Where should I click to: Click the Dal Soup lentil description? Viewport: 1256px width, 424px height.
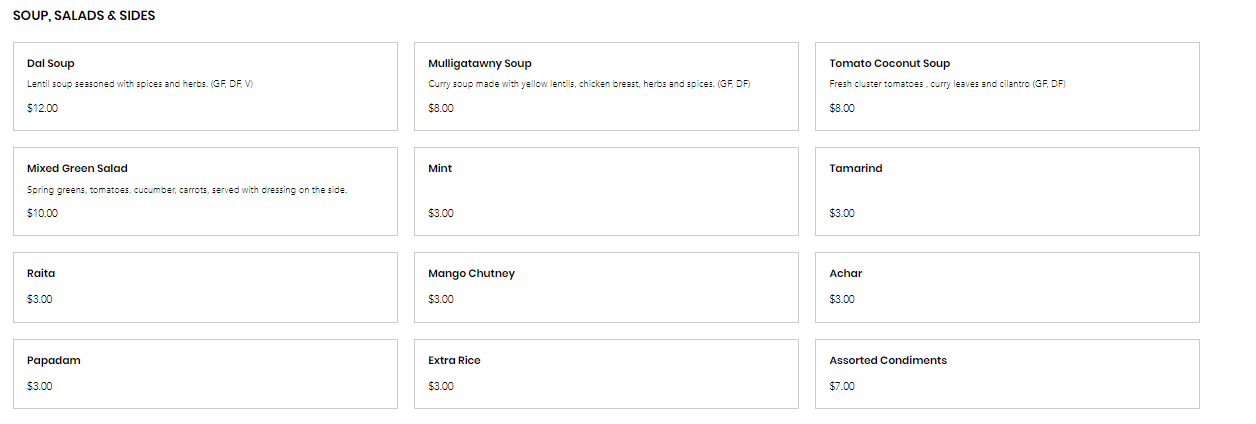140,84
